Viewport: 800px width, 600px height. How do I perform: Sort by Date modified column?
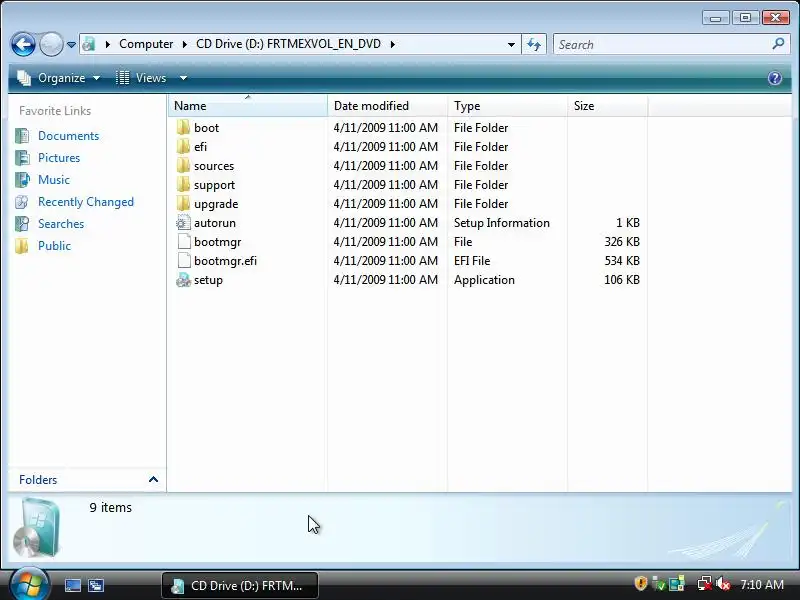(387, 106)
